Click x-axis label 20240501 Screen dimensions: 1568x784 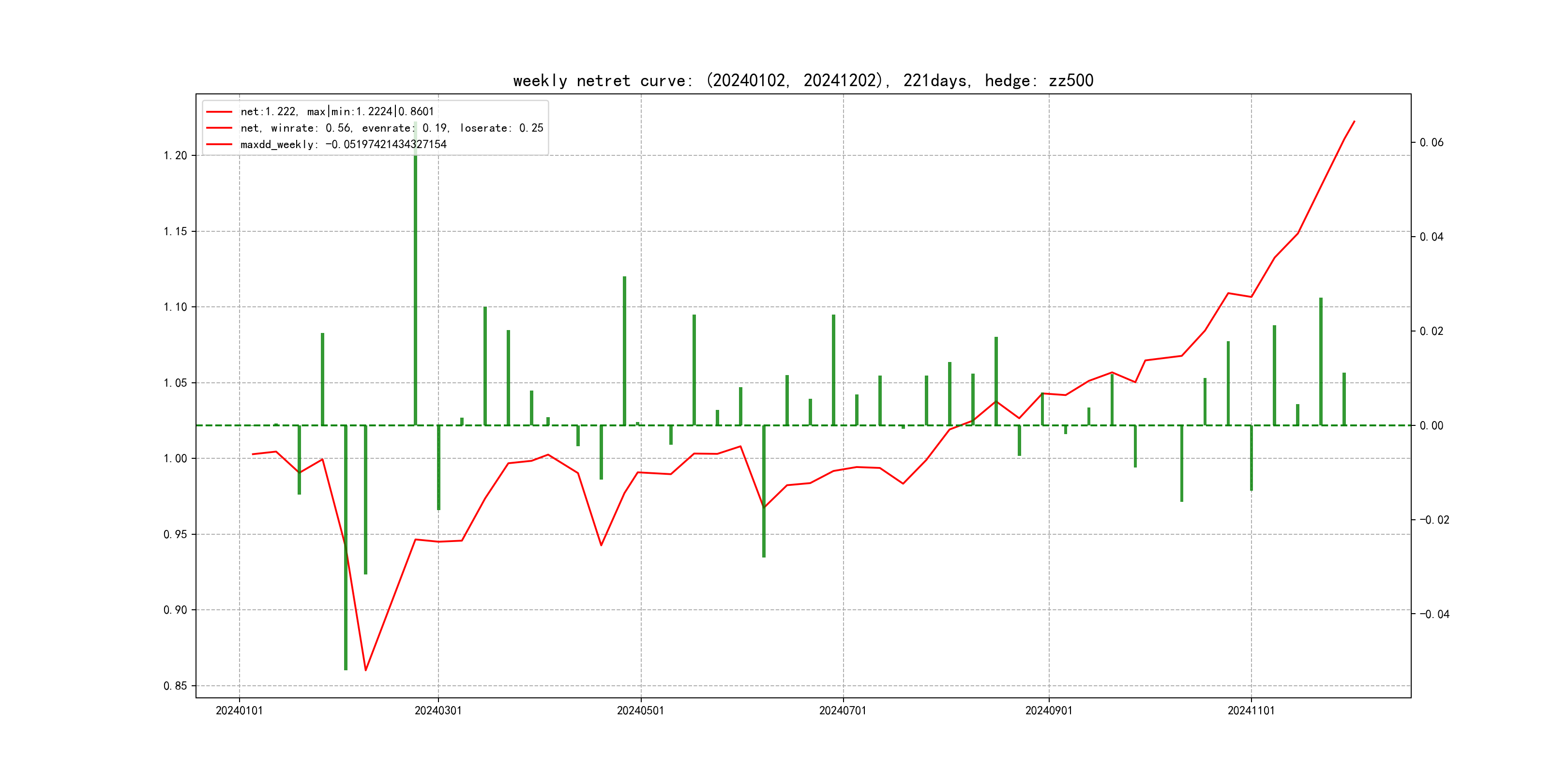640,710
